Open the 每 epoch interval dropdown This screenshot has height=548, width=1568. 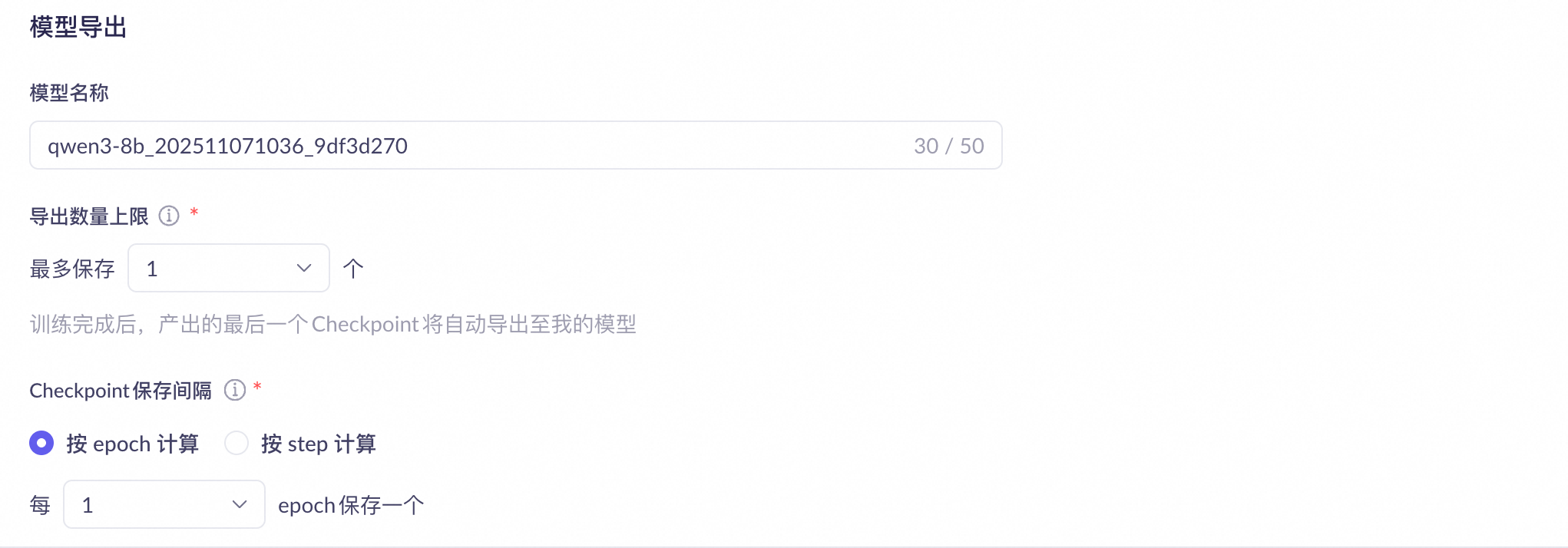(164, 504)
